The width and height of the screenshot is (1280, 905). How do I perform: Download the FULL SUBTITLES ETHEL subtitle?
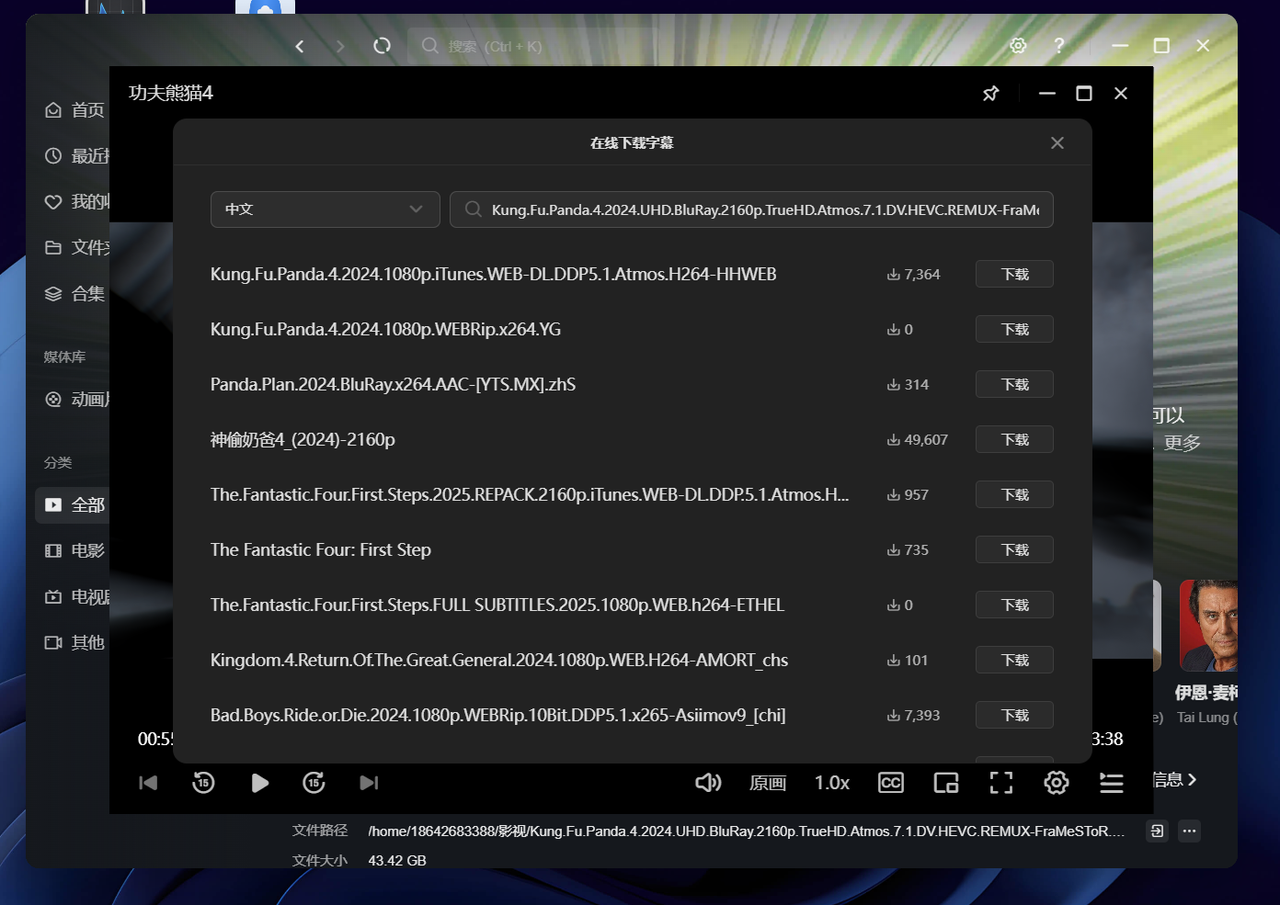coord(1015,604)
